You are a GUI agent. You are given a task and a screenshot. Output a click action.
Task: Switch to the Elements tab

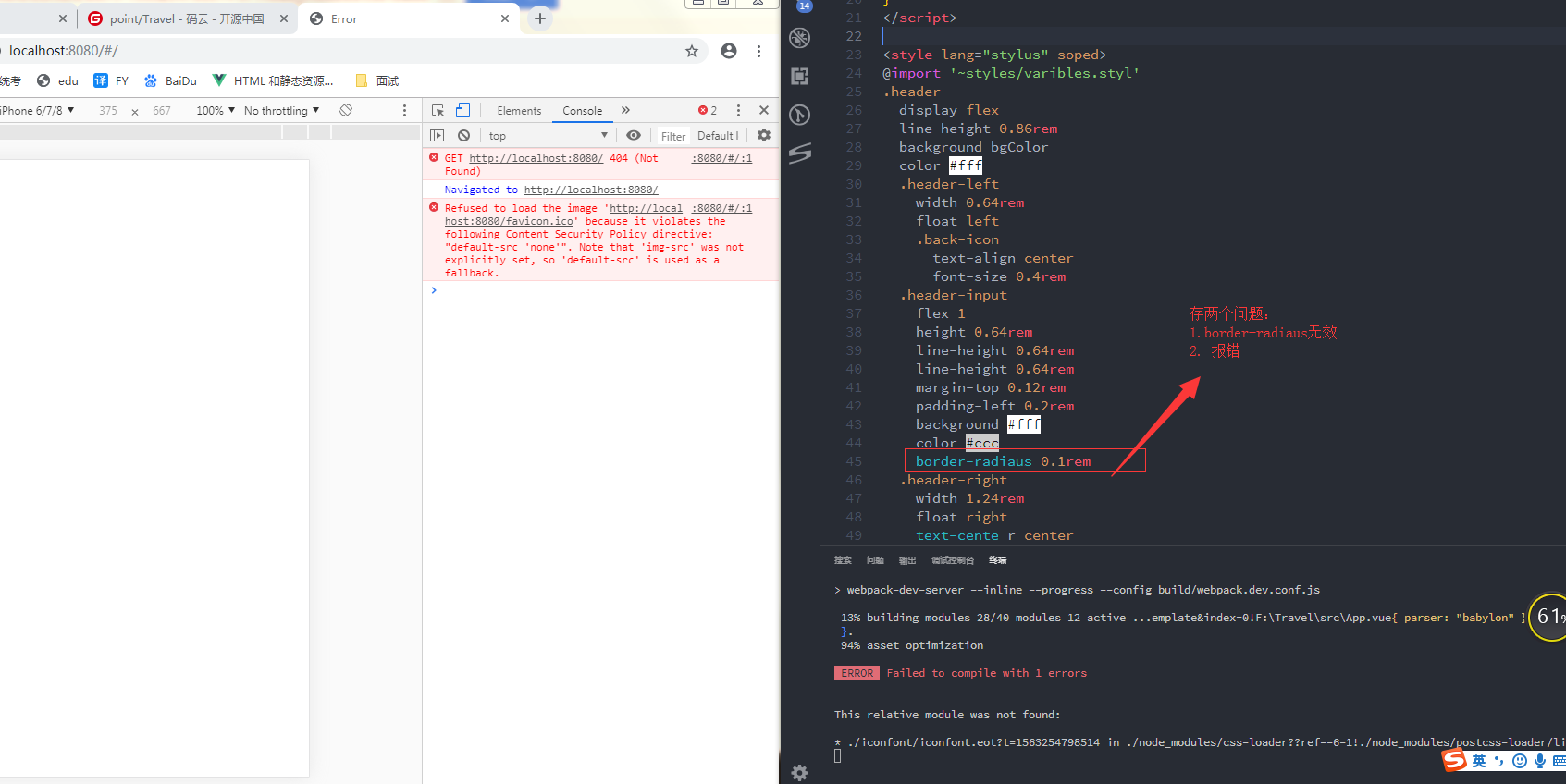[x=519, y=111]
